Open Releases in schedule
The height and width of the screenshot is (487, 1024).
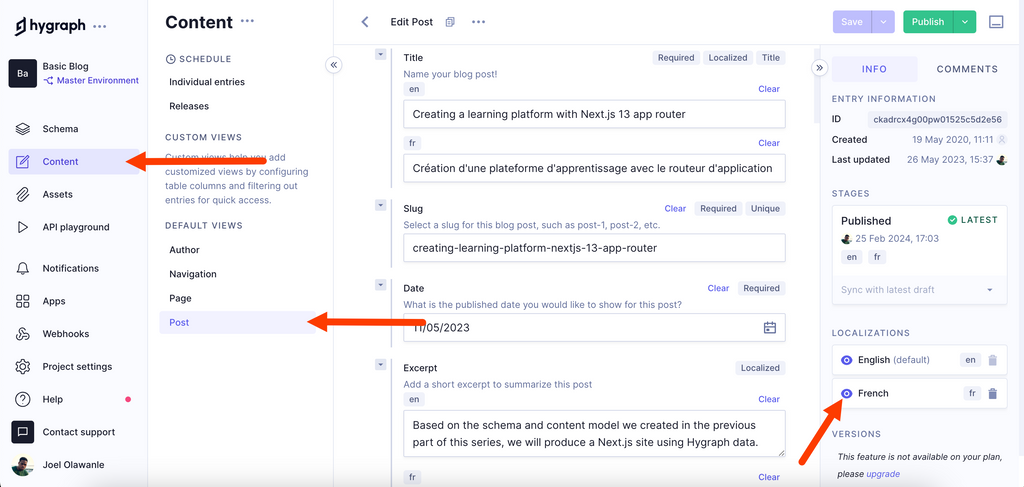click(189, 106)
